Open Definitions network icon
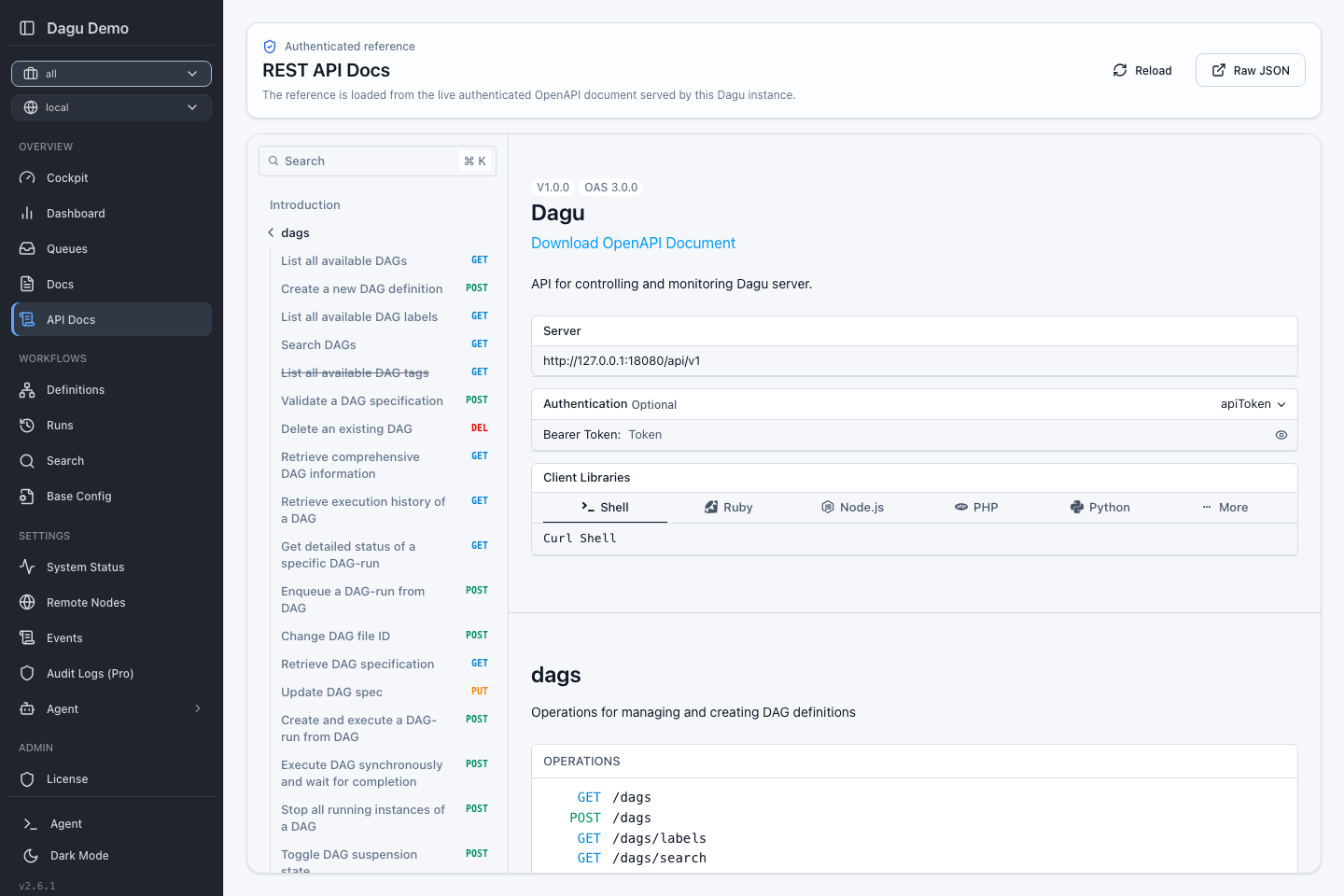Image resolution: width=1344 pixels, height=896 pixels. [27, 389]
